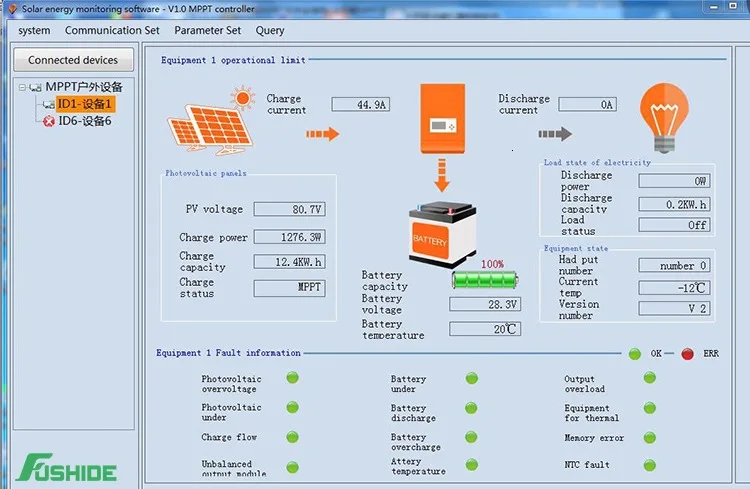Viewport: 750px width, 489px height.
Task: Click the Attery temperature status light
Action: click(x=472, y=464)
